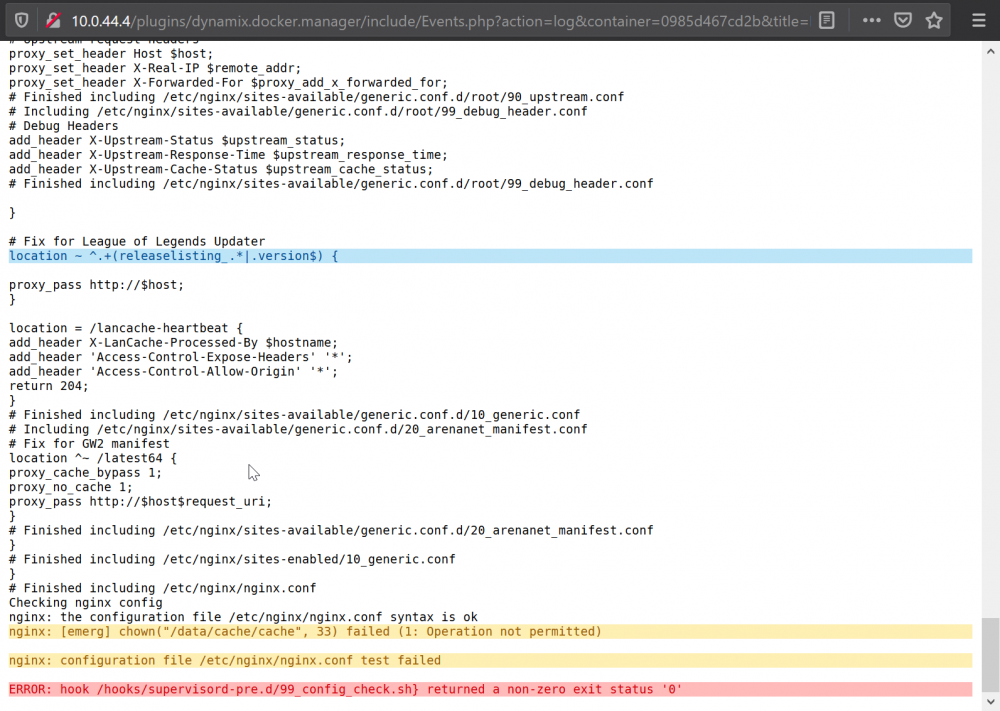Click 'Finished including /etc/nginx/sites-enabled/10_generic.conf' line
Screen dimensions: 1000x711
232,559
